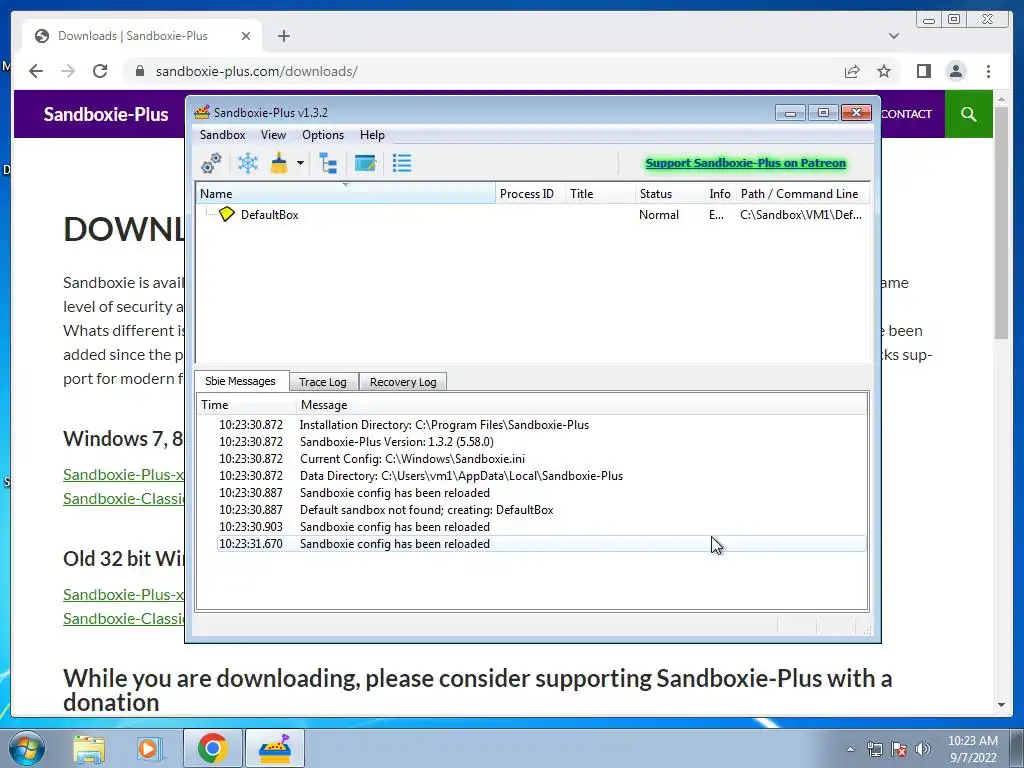
Task: Close the Downloads | Sandboxie-Plus tab
Action: tap(246, 36)
